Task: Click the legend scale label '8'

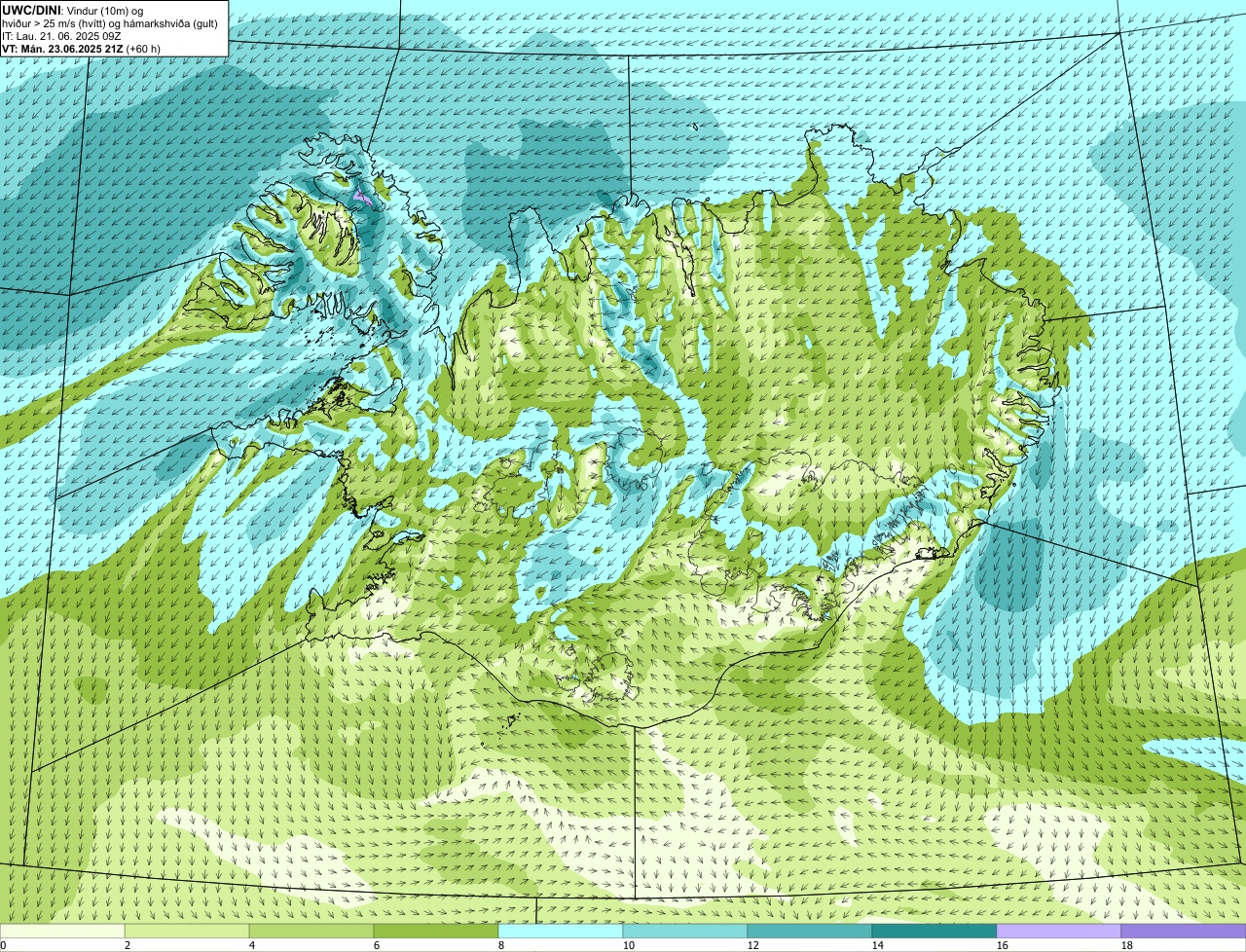Action: tap(501, 945)
